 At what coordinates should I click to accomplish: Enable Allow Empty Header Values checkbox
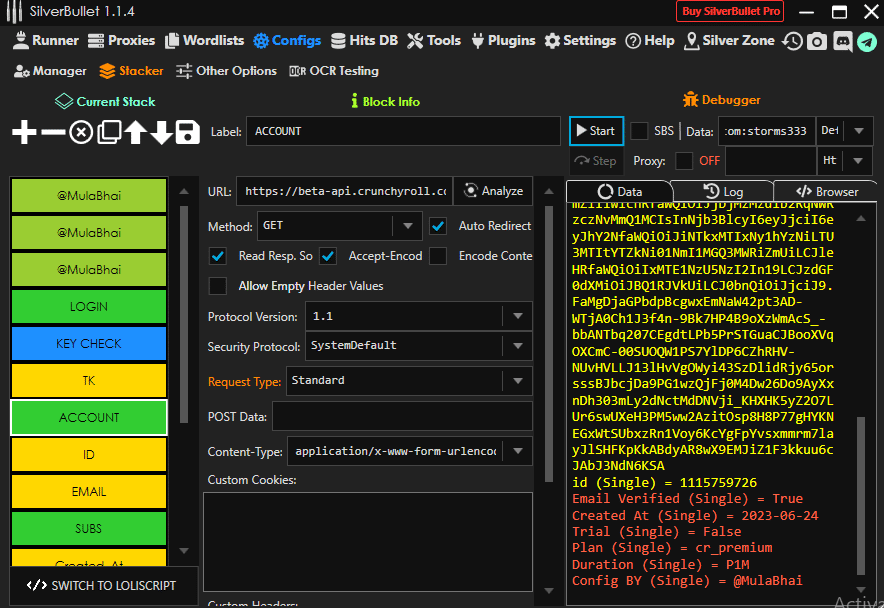(x=218, y=286)
